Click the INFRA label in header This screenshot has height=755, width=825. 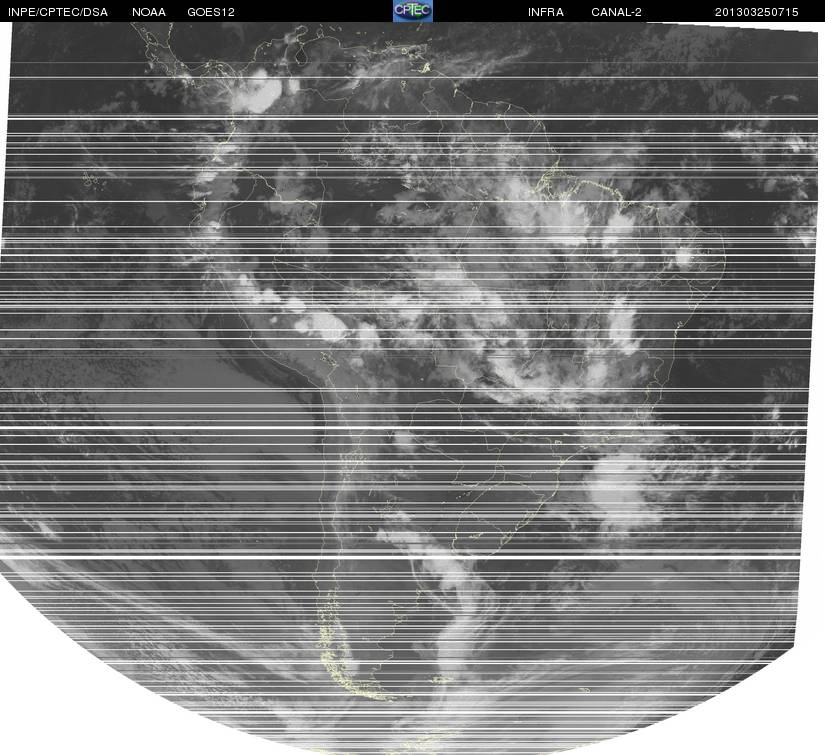(x=546, y=12)
